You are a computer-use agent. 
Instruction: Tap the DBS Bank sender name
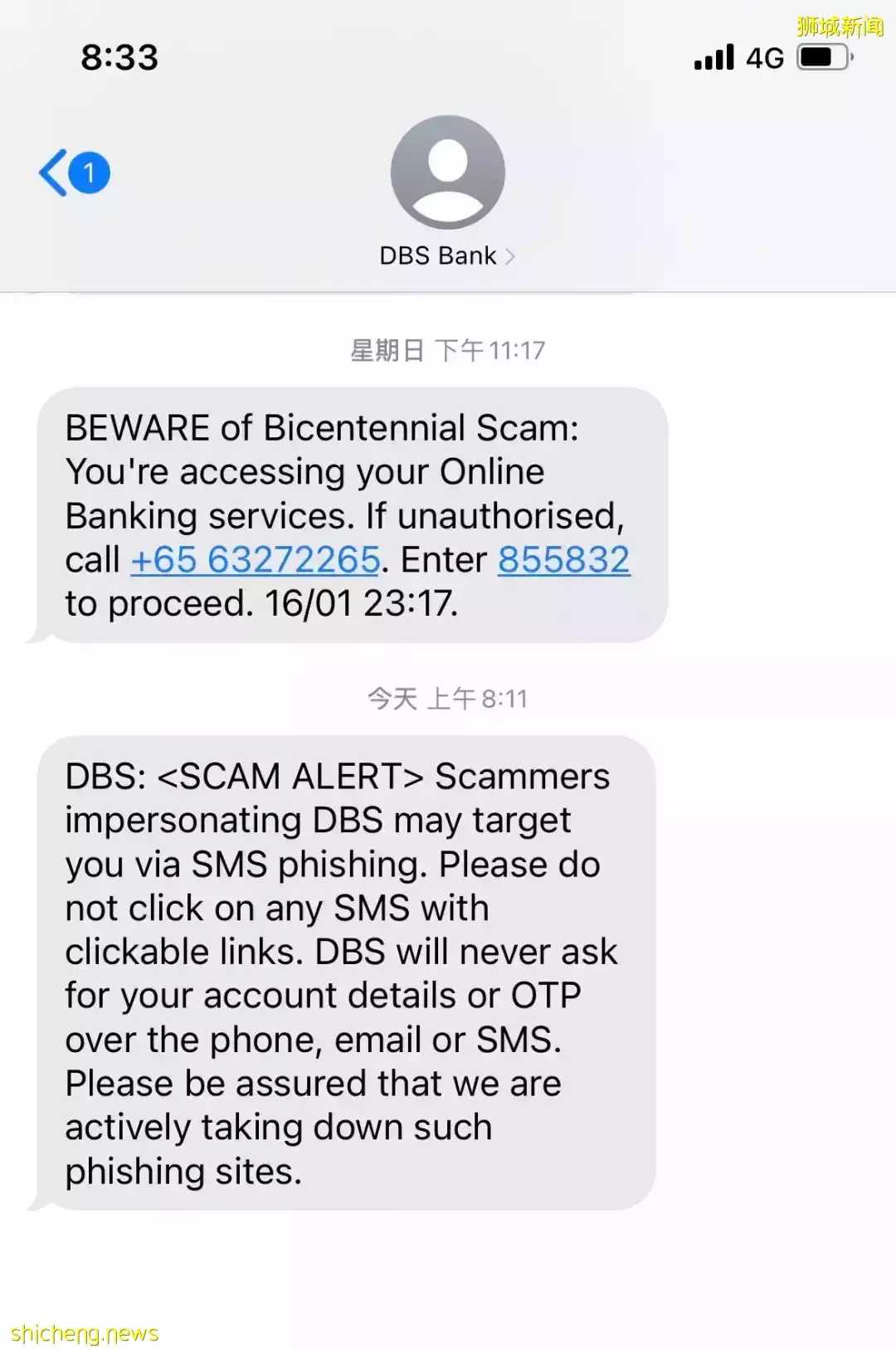pyautogui.click(x=438, y=256)
